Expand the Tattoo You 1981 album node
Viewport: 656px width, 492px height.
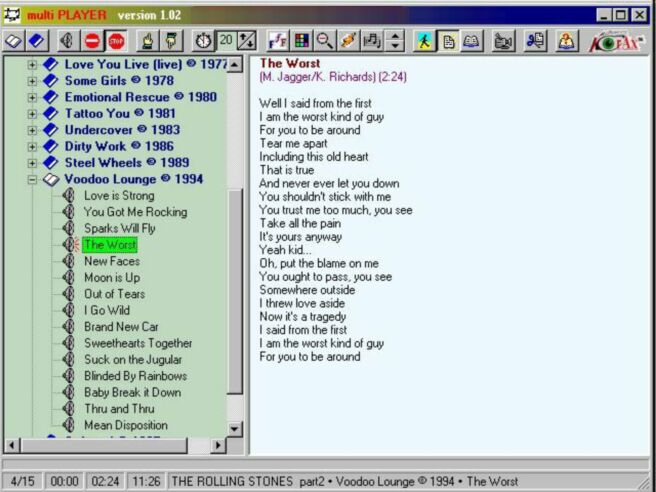[x=32, y=113]
